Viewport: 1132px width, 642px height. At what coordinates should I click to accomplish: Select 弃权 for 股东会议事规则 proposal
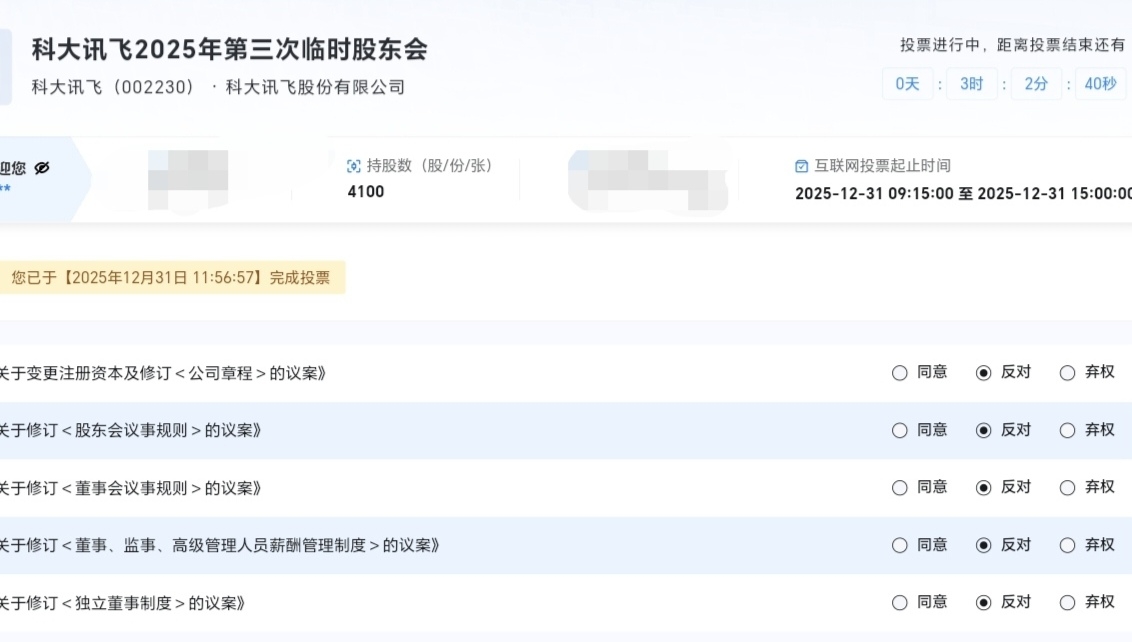click(x=1067, y=430)
